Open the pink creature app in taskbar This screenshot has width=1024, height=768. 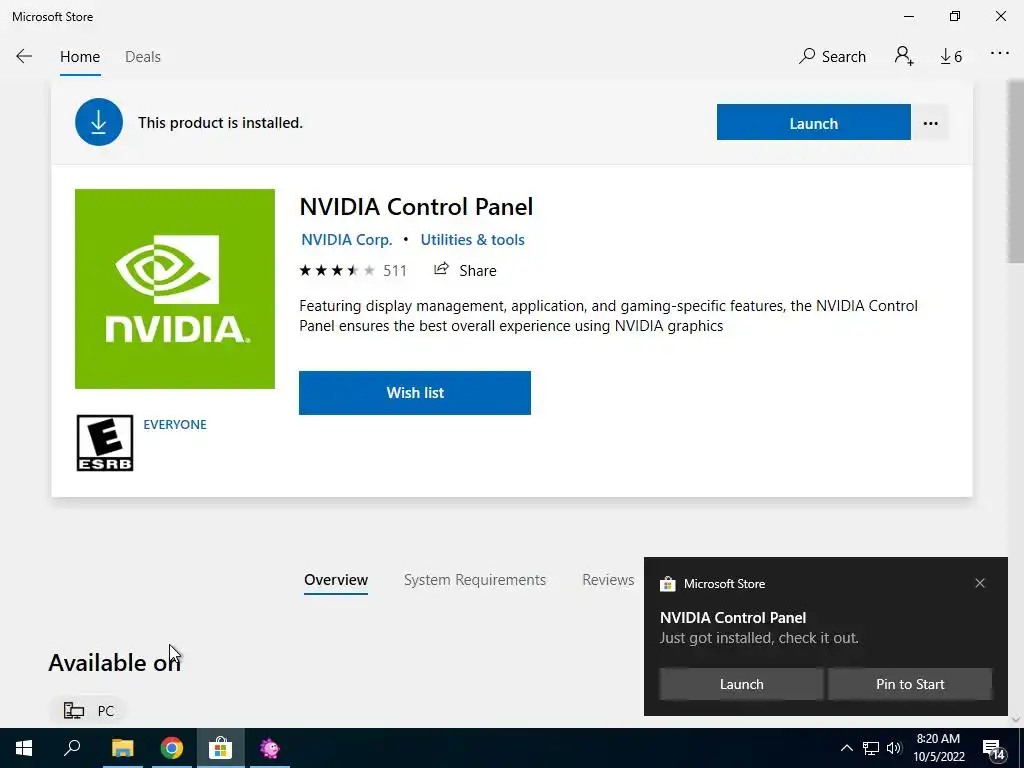[270, 748]
